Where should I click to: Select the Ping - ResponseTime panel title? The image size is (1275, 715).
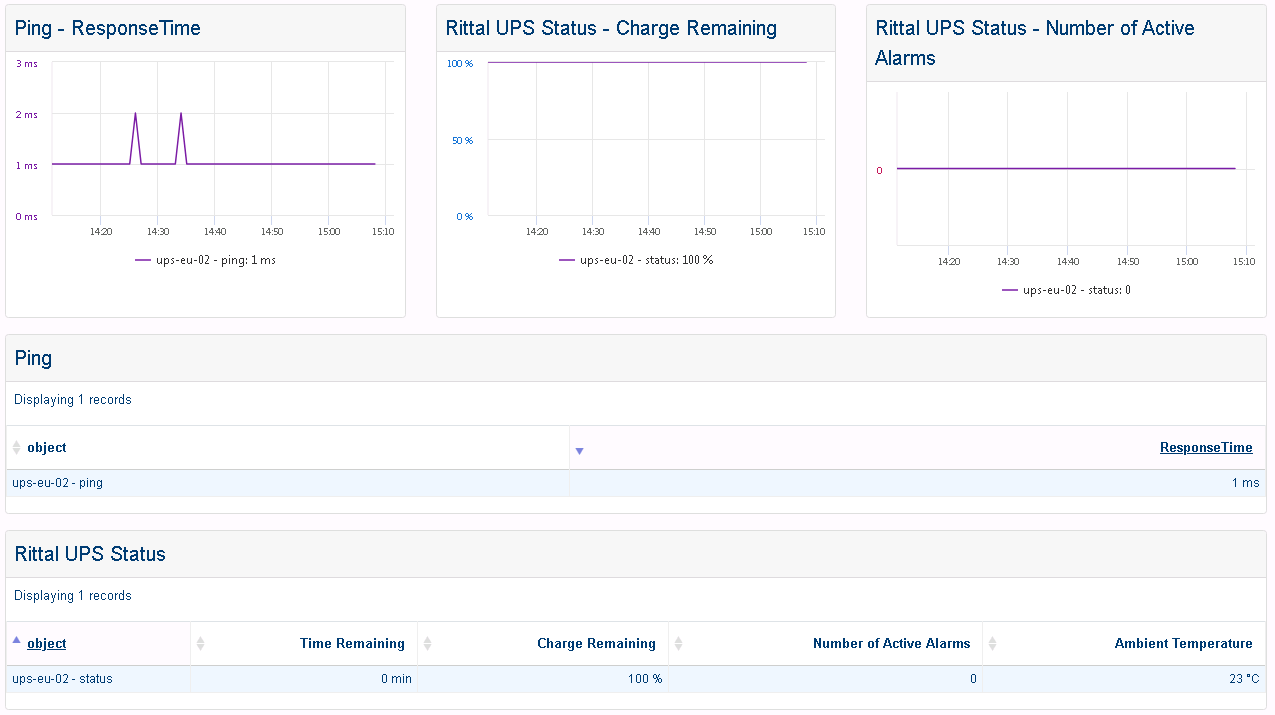tap(105, 28)
